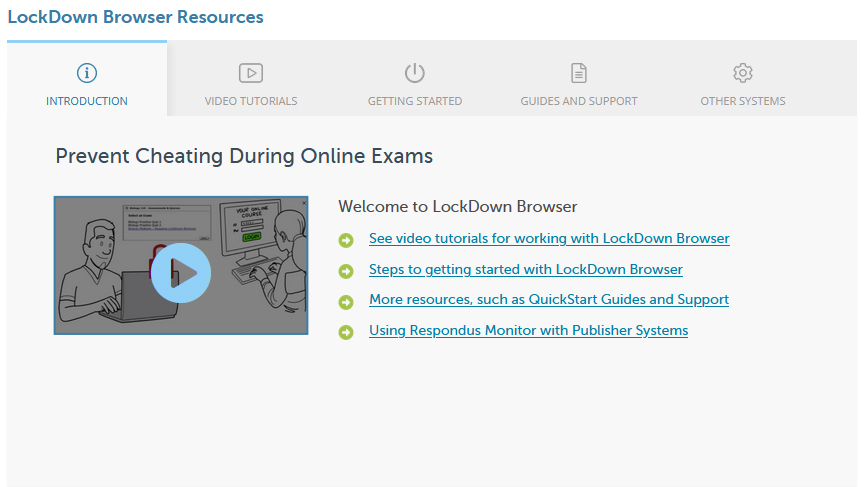Click green arrow beside video tutorials link
This screenshot has height=487, width=866.
click(346, 240)
